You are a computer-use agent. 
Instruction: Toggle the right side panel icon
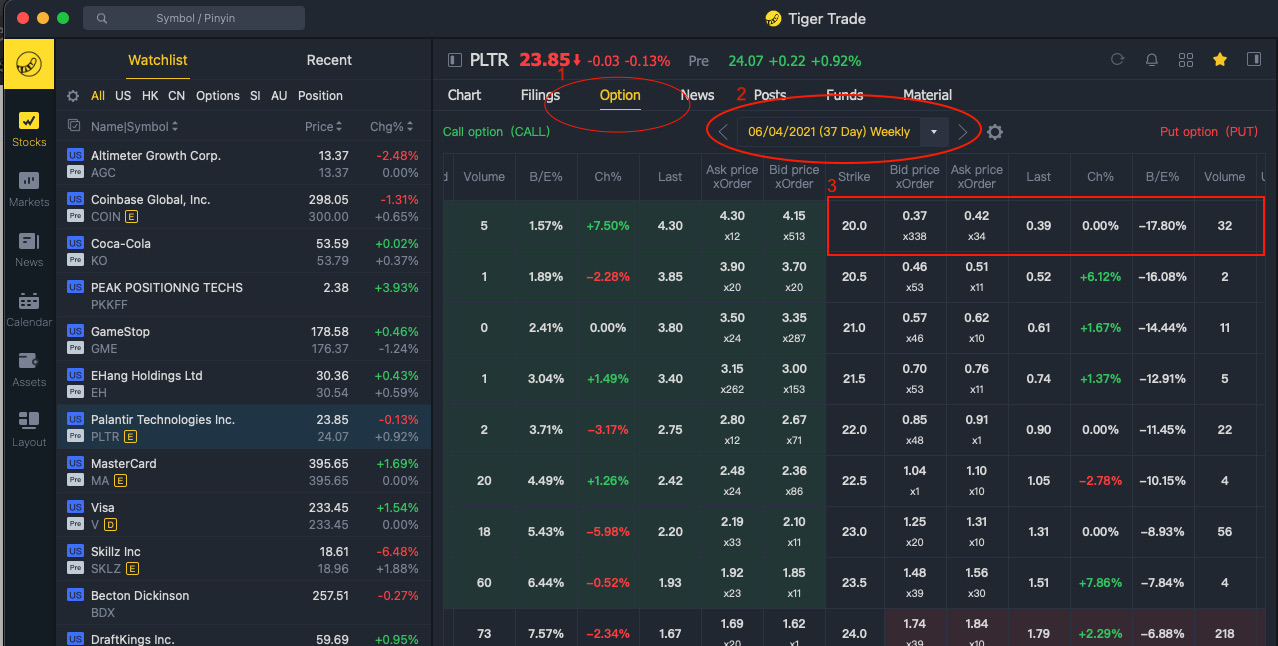coord(1254,60)
